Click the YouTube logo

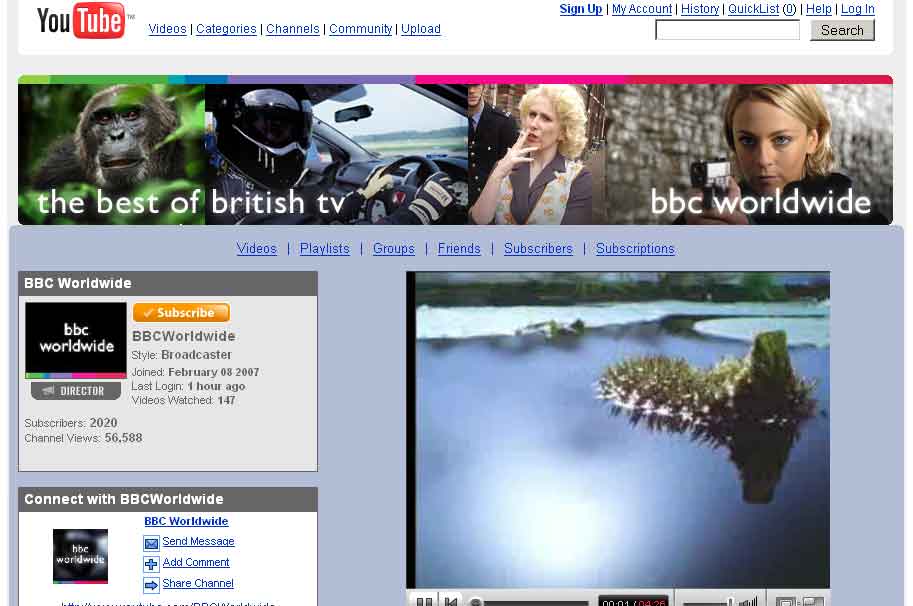pos(84,20)
